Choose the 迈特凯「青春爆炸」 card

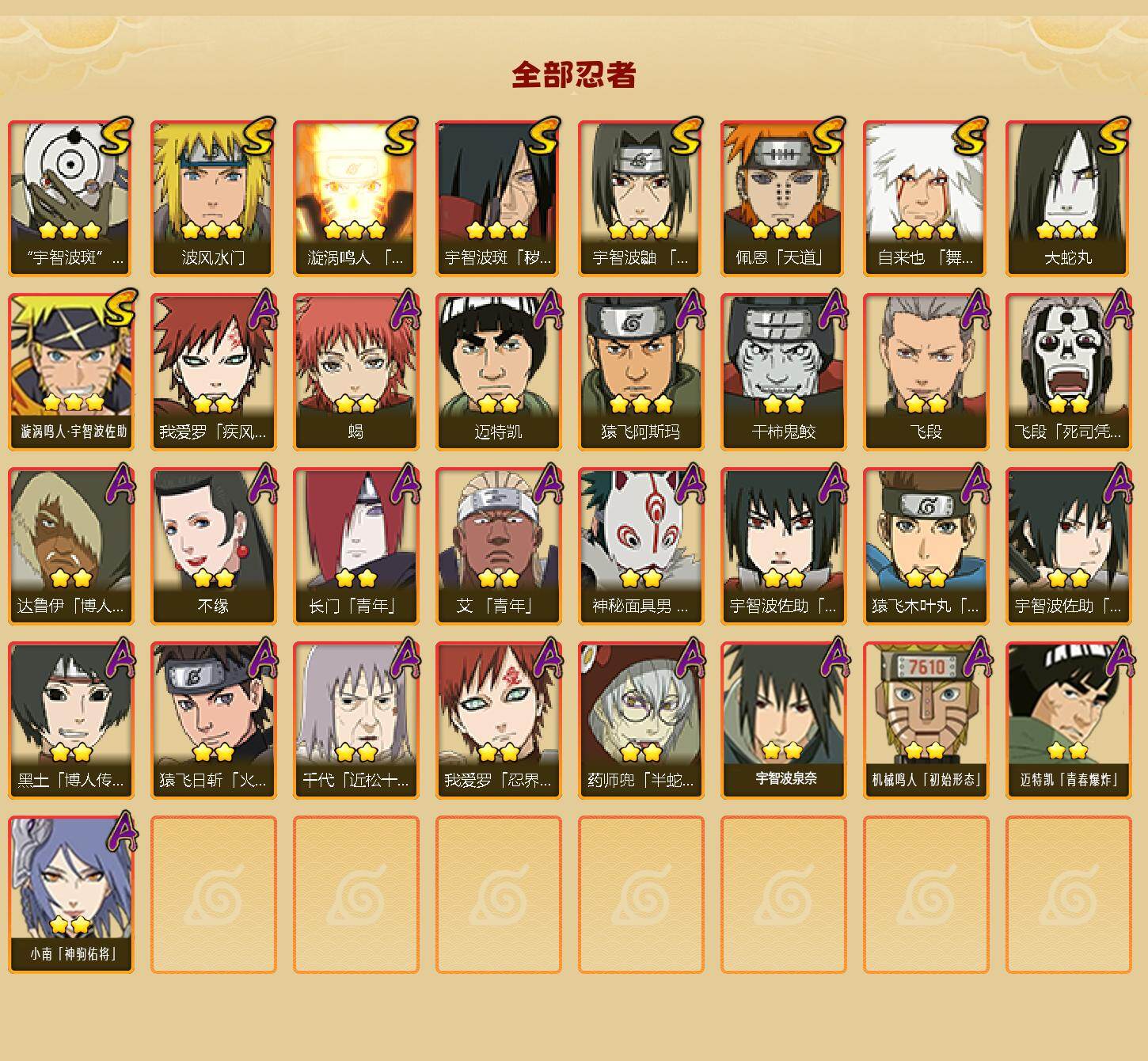1068,721
